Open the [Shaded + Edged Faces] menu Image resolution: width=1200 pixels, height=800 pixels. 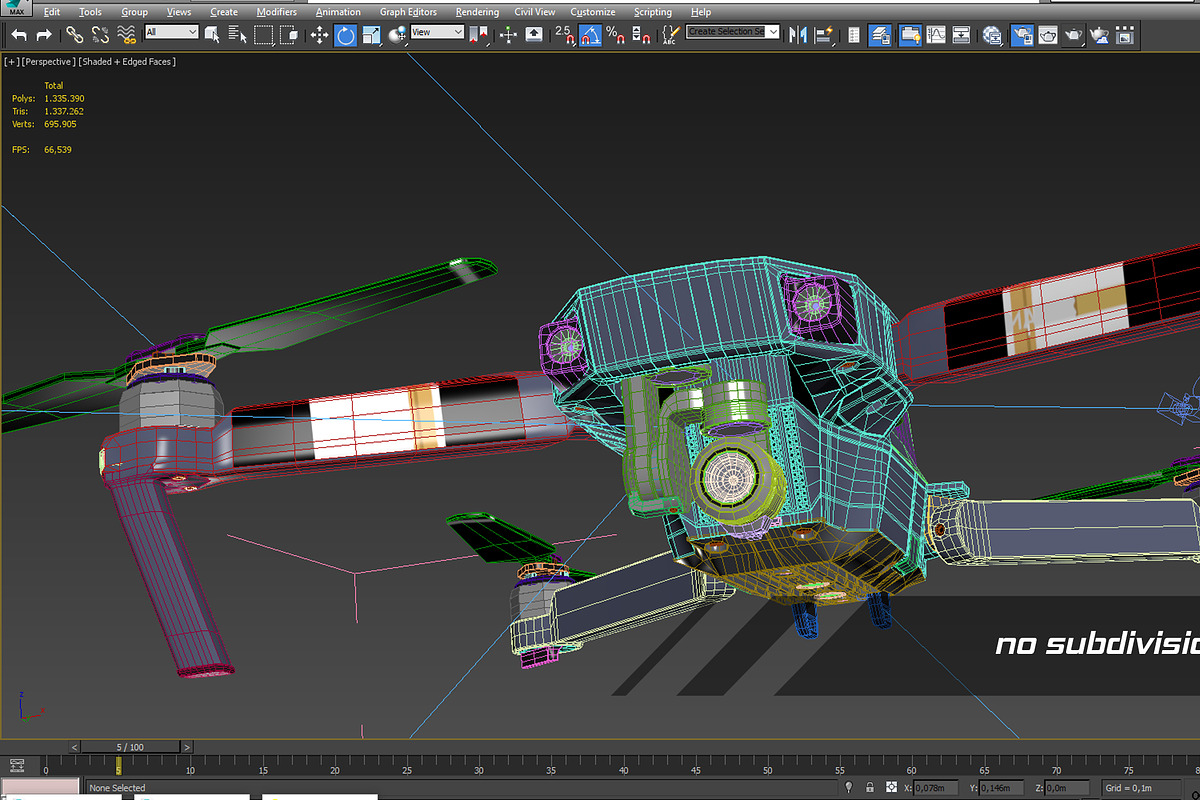127,62
